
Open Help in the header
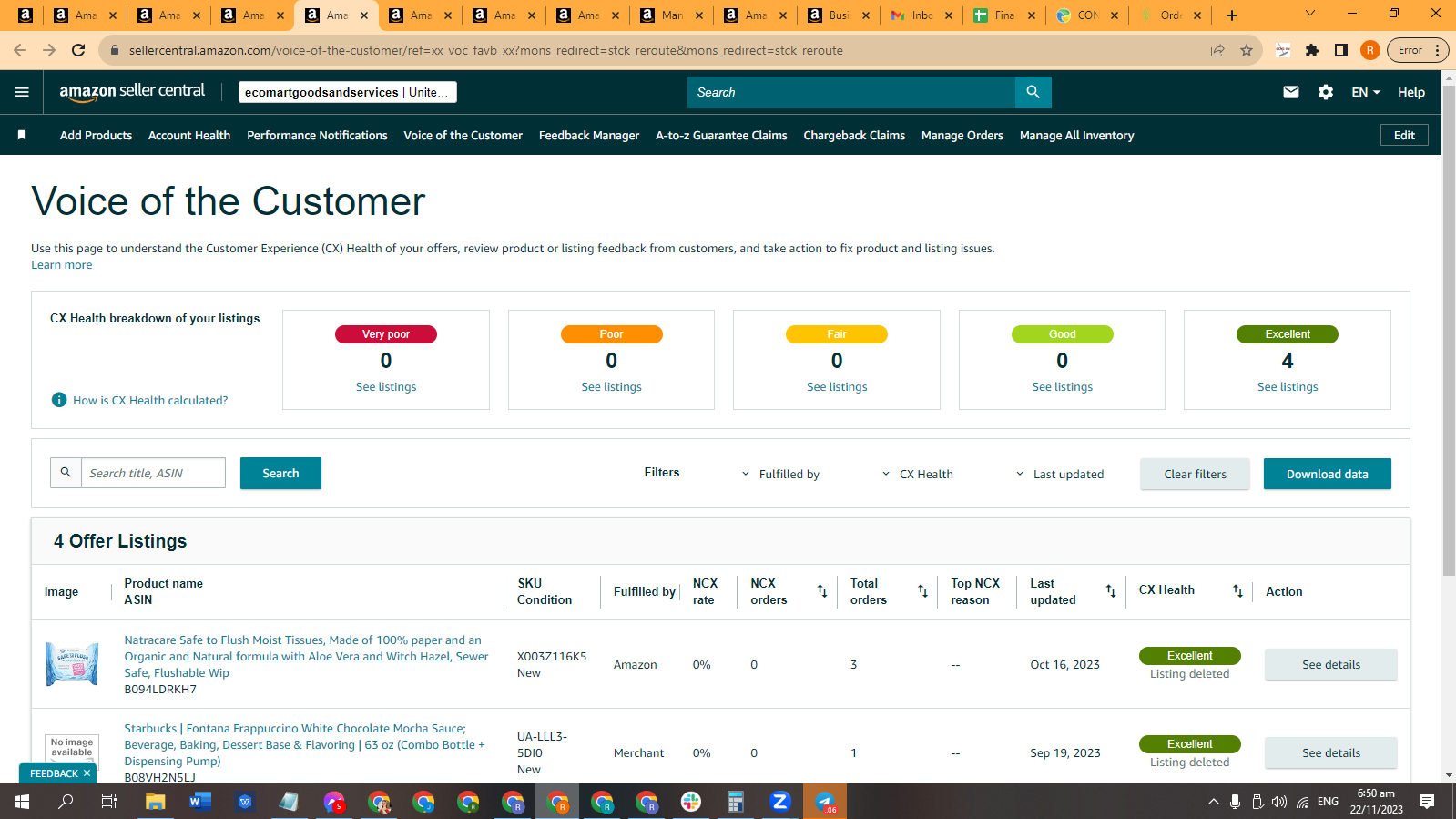coord(1411,92)
